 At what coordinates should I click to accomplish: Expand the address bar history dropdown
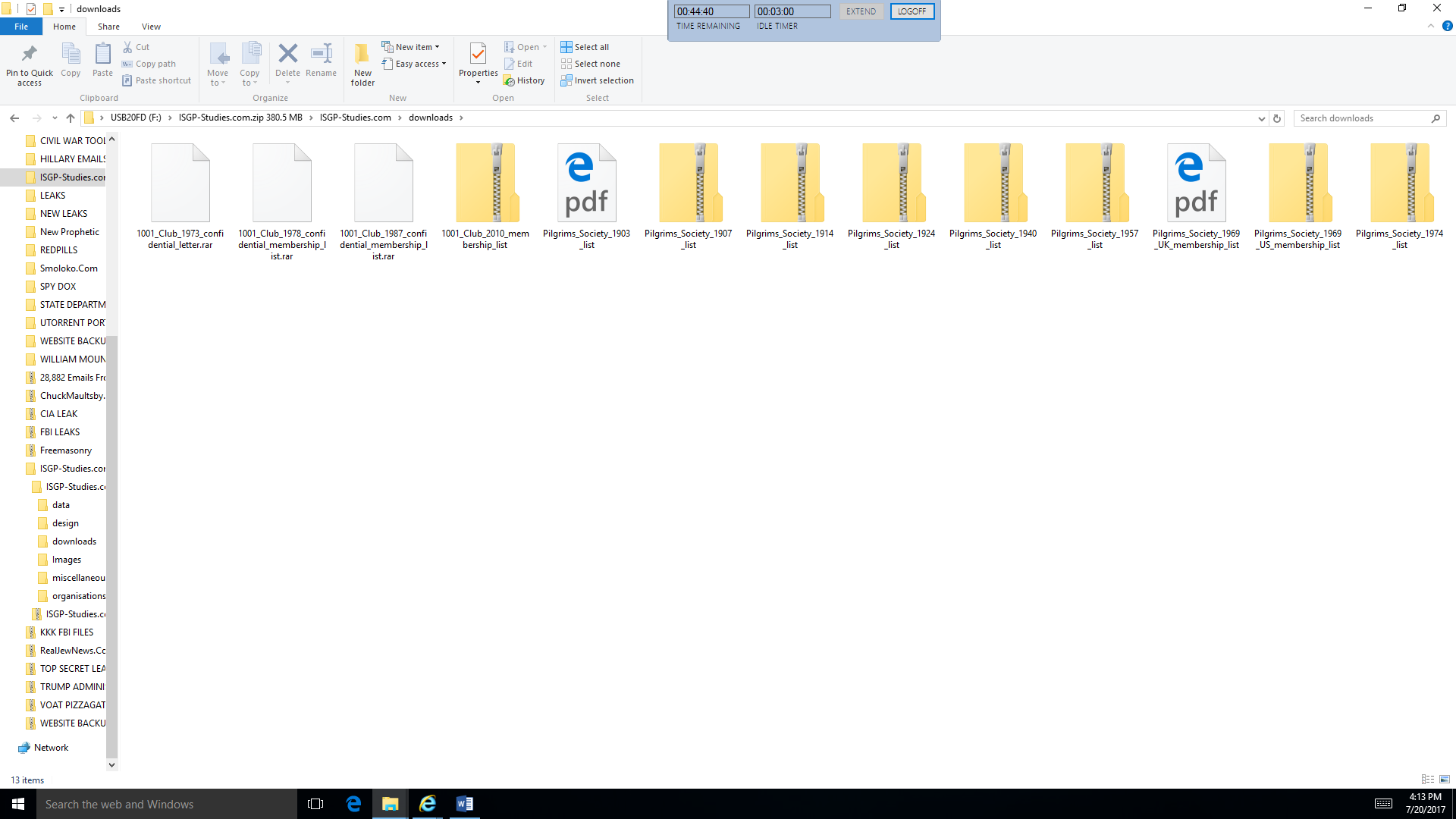pos(1261,118)
